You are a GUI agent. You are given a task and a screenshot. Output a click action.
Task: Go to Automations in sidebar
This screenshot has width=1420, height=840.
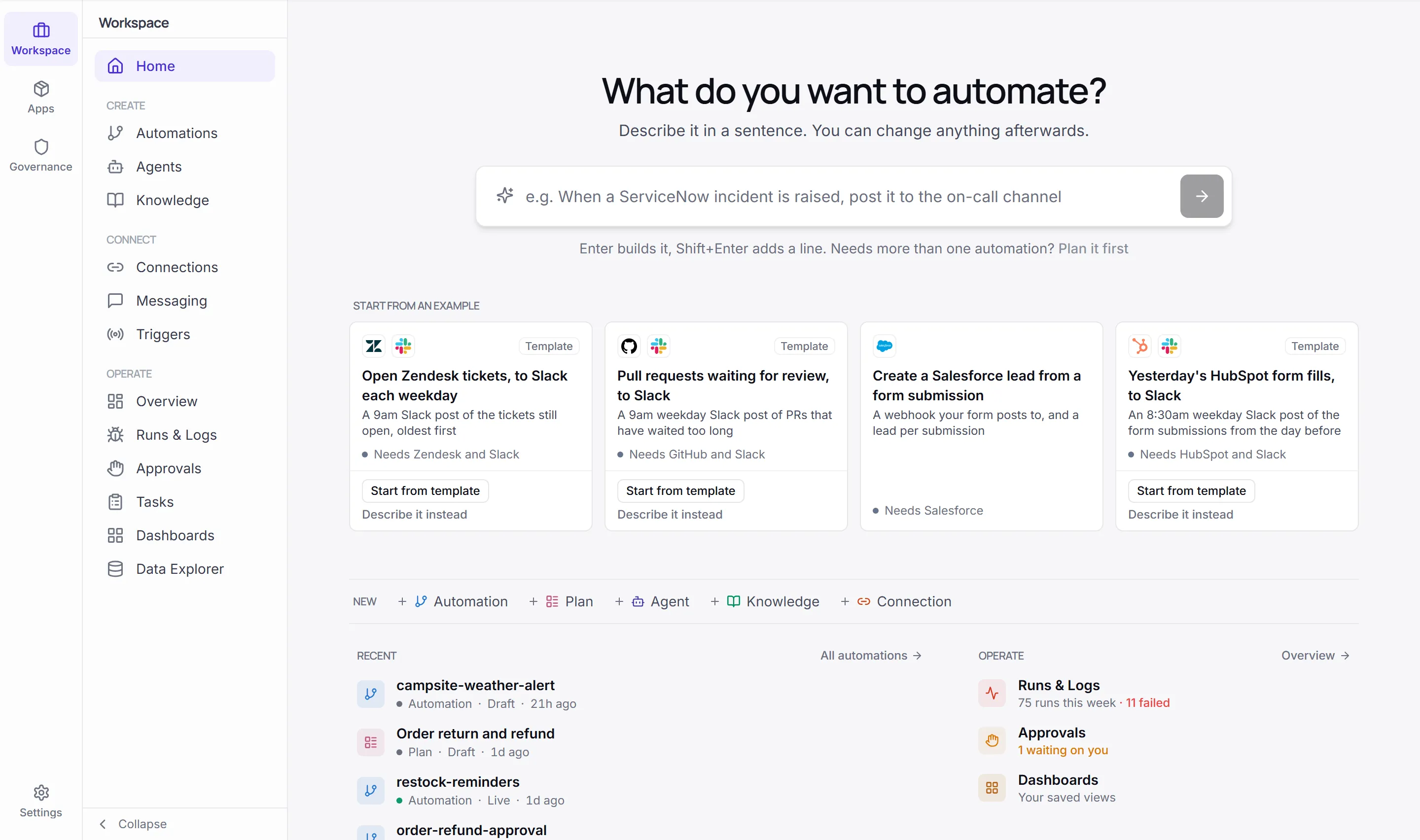coord(184,133)
